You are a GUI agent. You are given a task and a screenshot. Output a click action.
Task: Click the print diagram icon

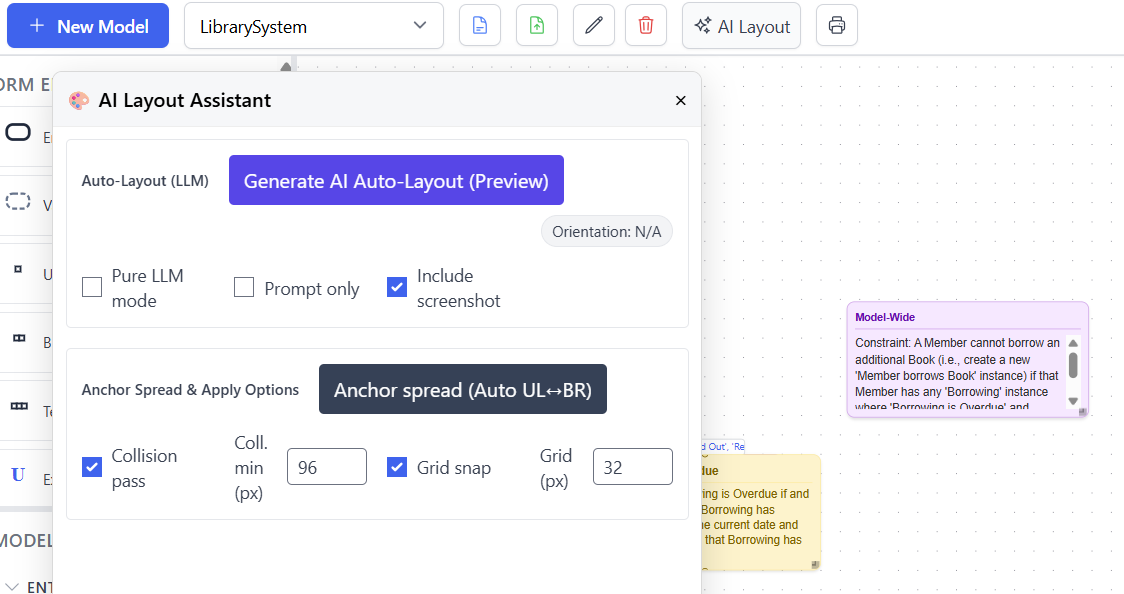point(837,25)
